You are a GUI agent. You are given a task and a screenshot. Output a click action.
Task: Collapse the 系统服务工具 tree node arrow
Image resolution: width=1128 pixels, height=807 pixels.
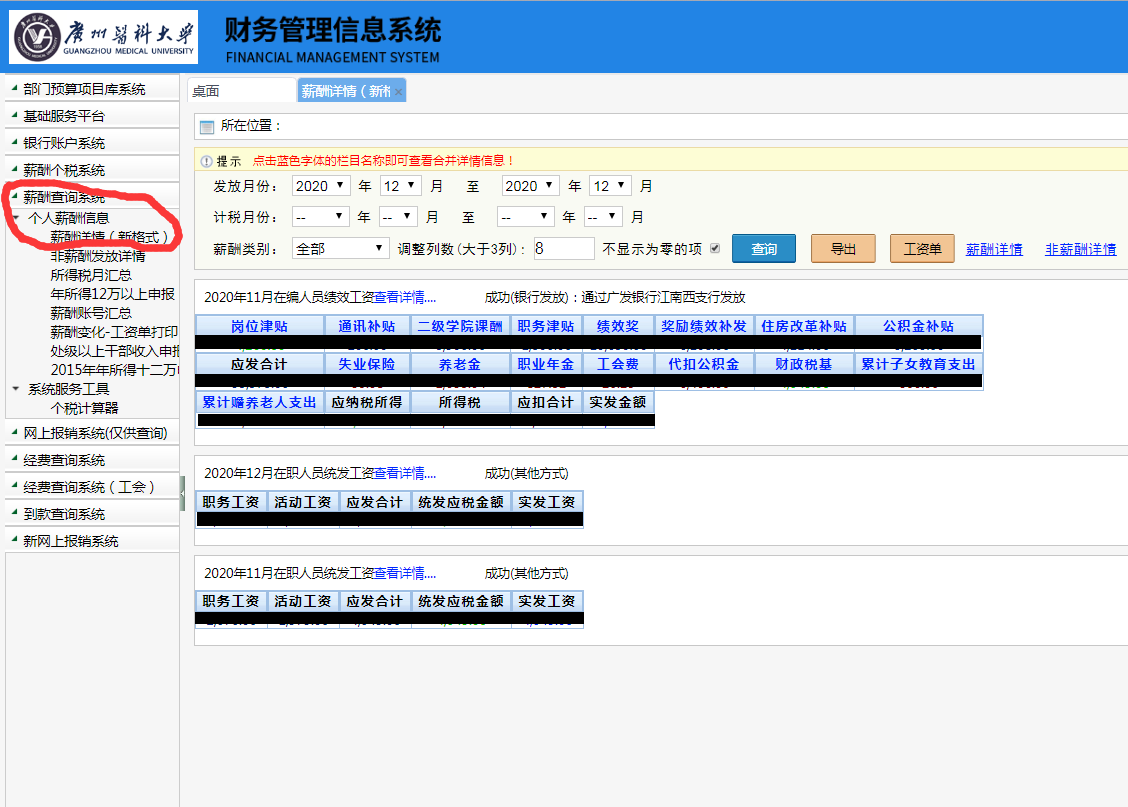point(15,389)
